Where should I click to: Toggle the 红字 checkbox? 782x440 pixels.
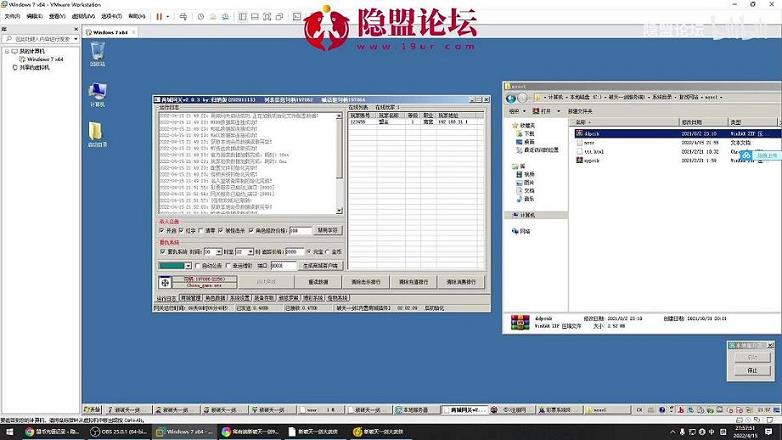tap(182, 230)
